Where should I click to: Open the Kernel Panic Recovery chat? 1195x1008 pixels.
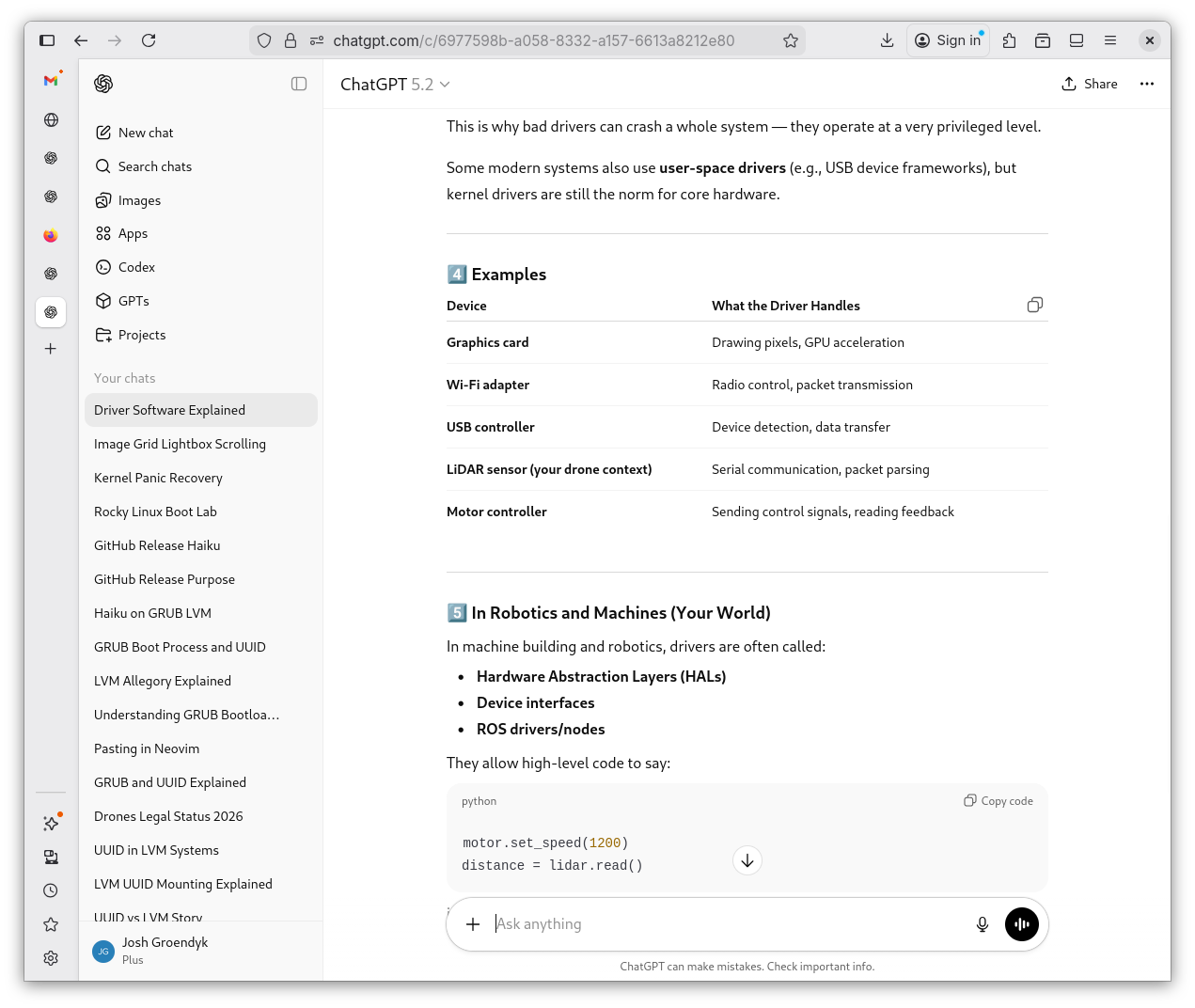pos(158,478)
